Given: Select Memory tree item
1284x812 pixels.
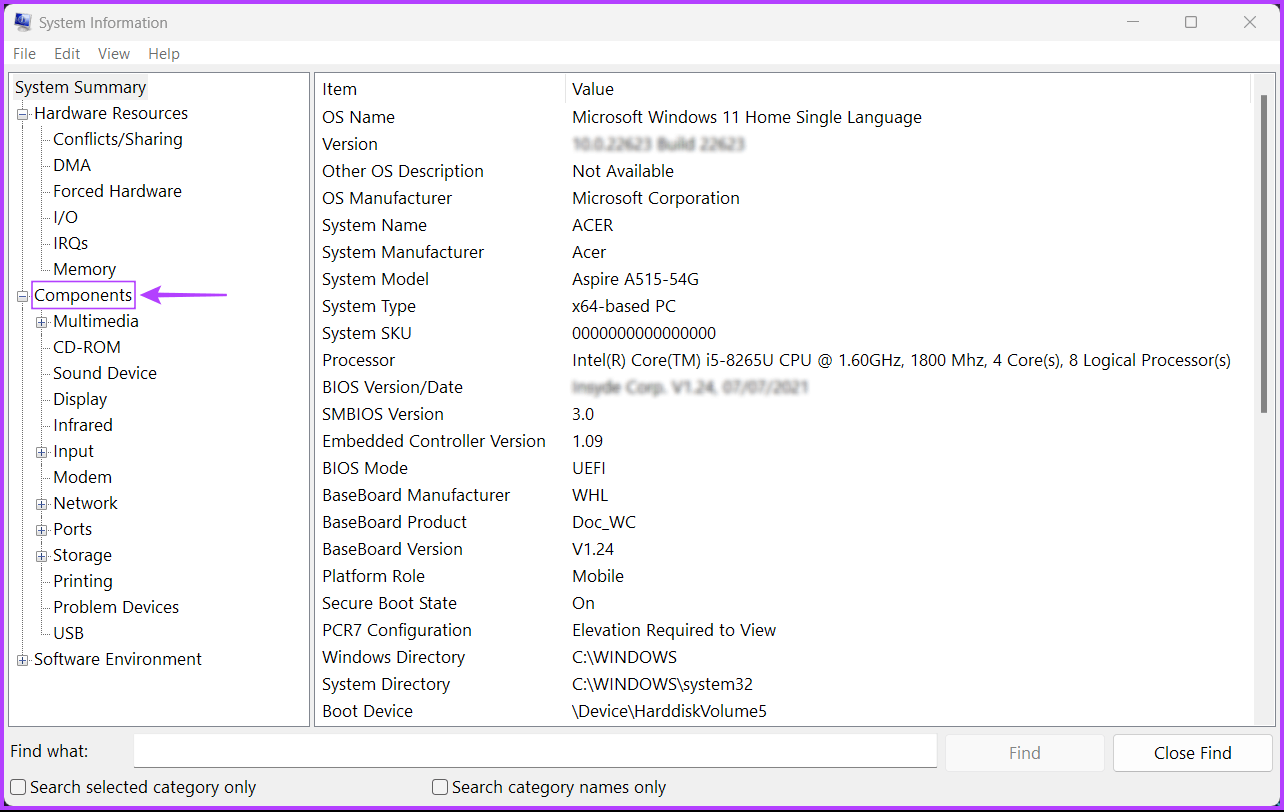Looking at the screenshot, I should (x=85, y=269).
